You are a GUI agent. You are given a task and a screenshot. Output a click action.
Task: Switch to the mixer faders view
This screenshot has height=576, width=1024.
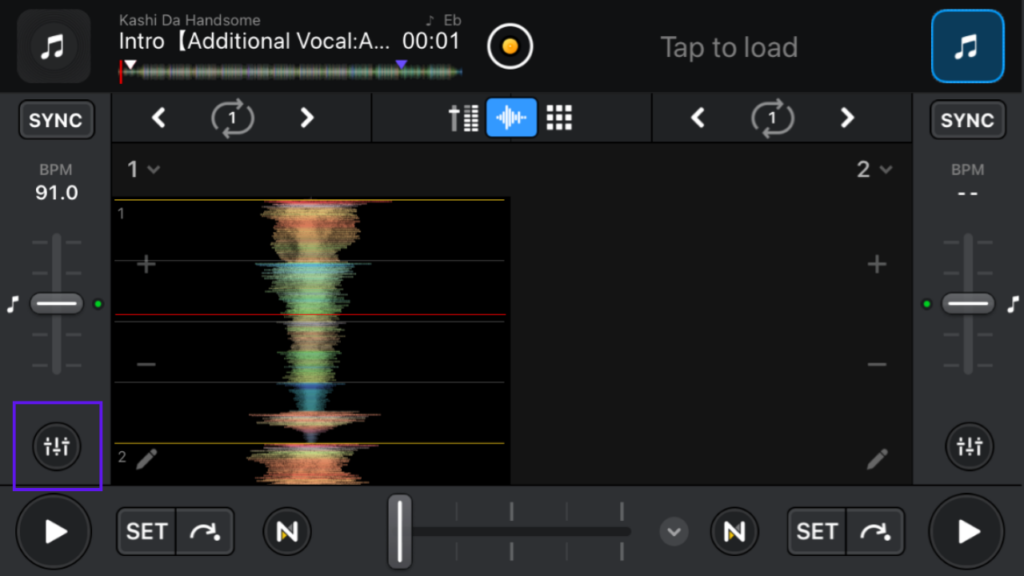(463, 118)
